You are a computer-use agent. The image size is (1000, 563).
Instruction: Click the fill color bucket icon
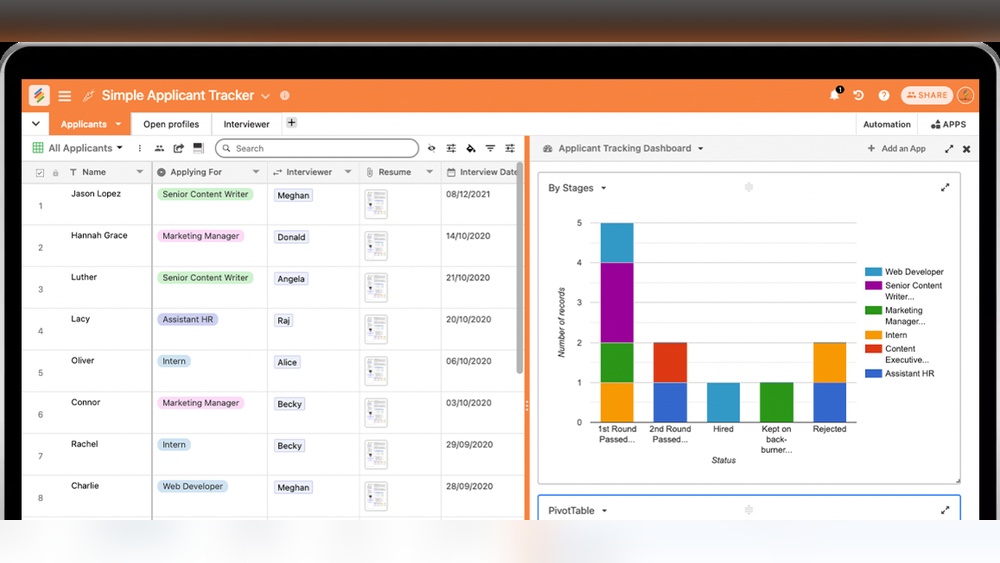point(471,148)
